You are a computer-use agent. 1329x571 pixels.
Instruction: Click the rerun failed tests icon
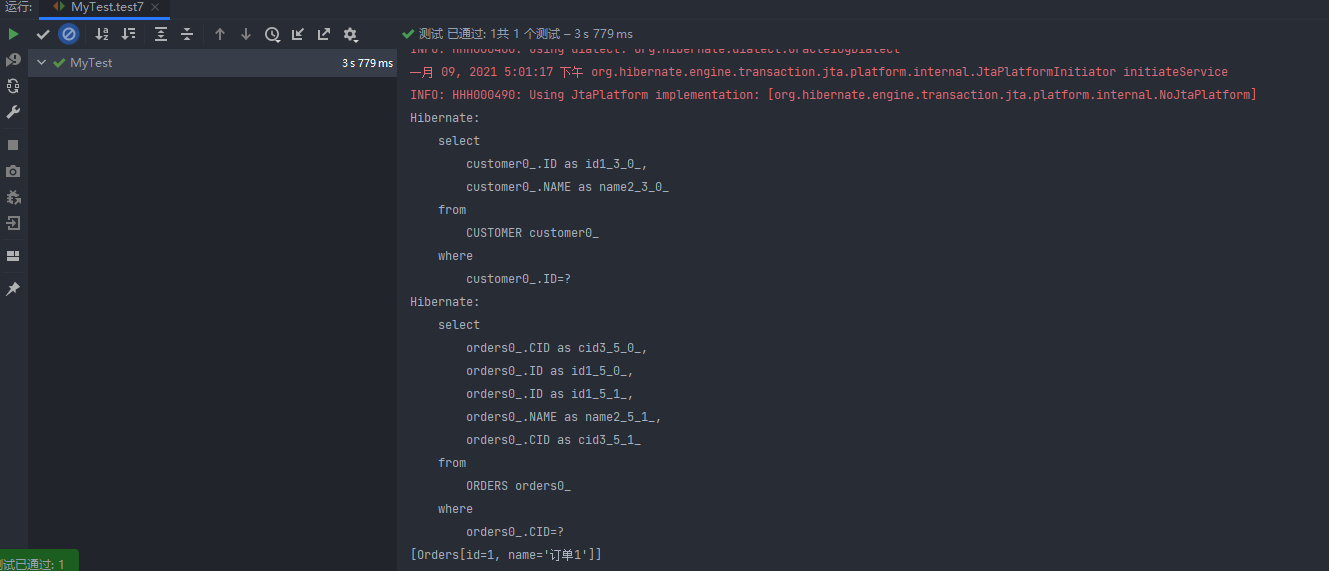[13, 60]
